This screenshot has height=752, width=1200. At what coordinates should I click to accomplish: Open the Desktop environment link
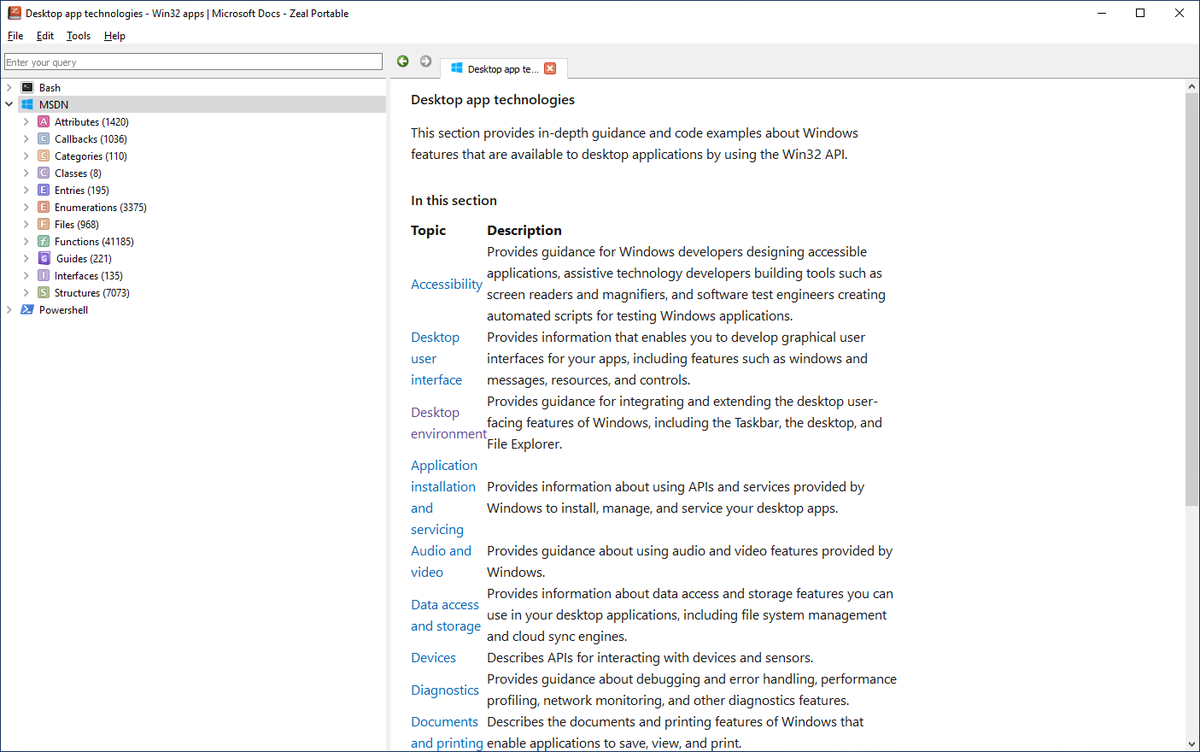[x=448, y=423]
